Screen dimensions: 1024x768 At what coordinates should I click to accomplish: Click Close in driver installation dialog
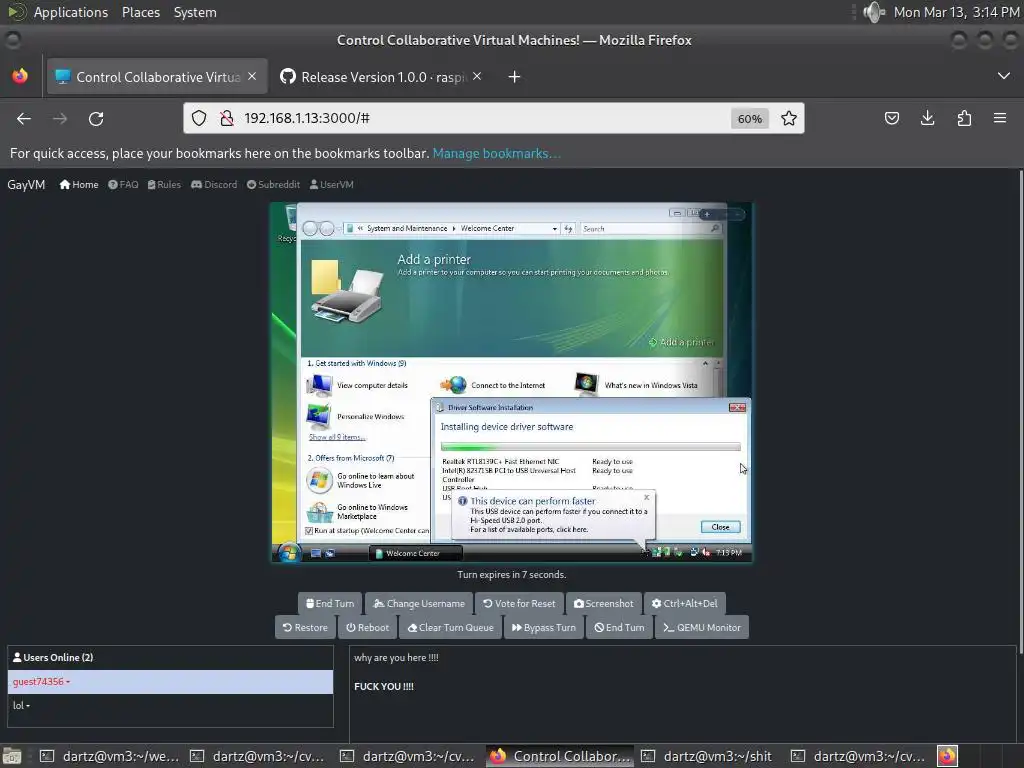point(720,527)
